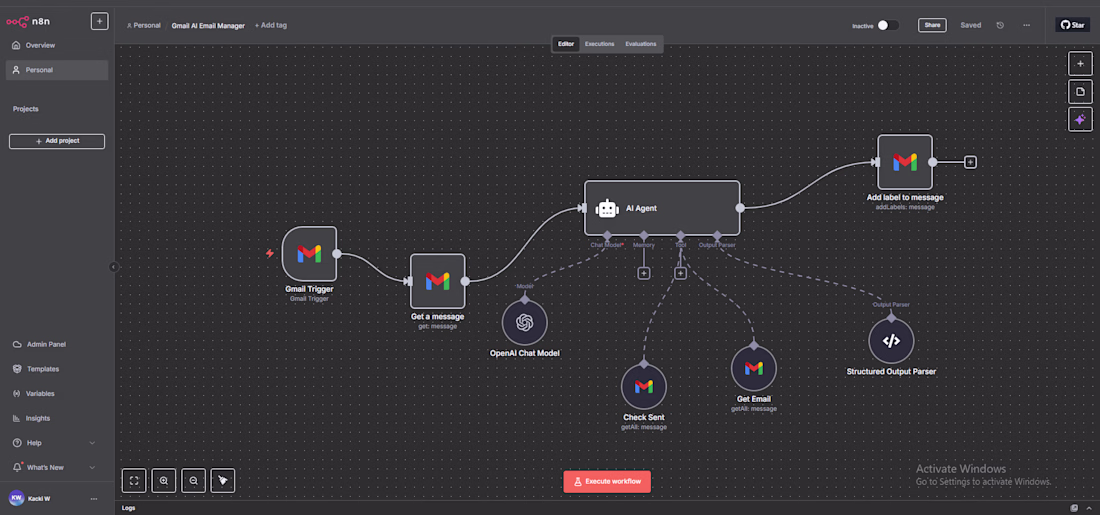Image resolution: width=1100 pixels, height=515 pixels.
Task: Switch to the Editor tab
Action: click(566, 44)
